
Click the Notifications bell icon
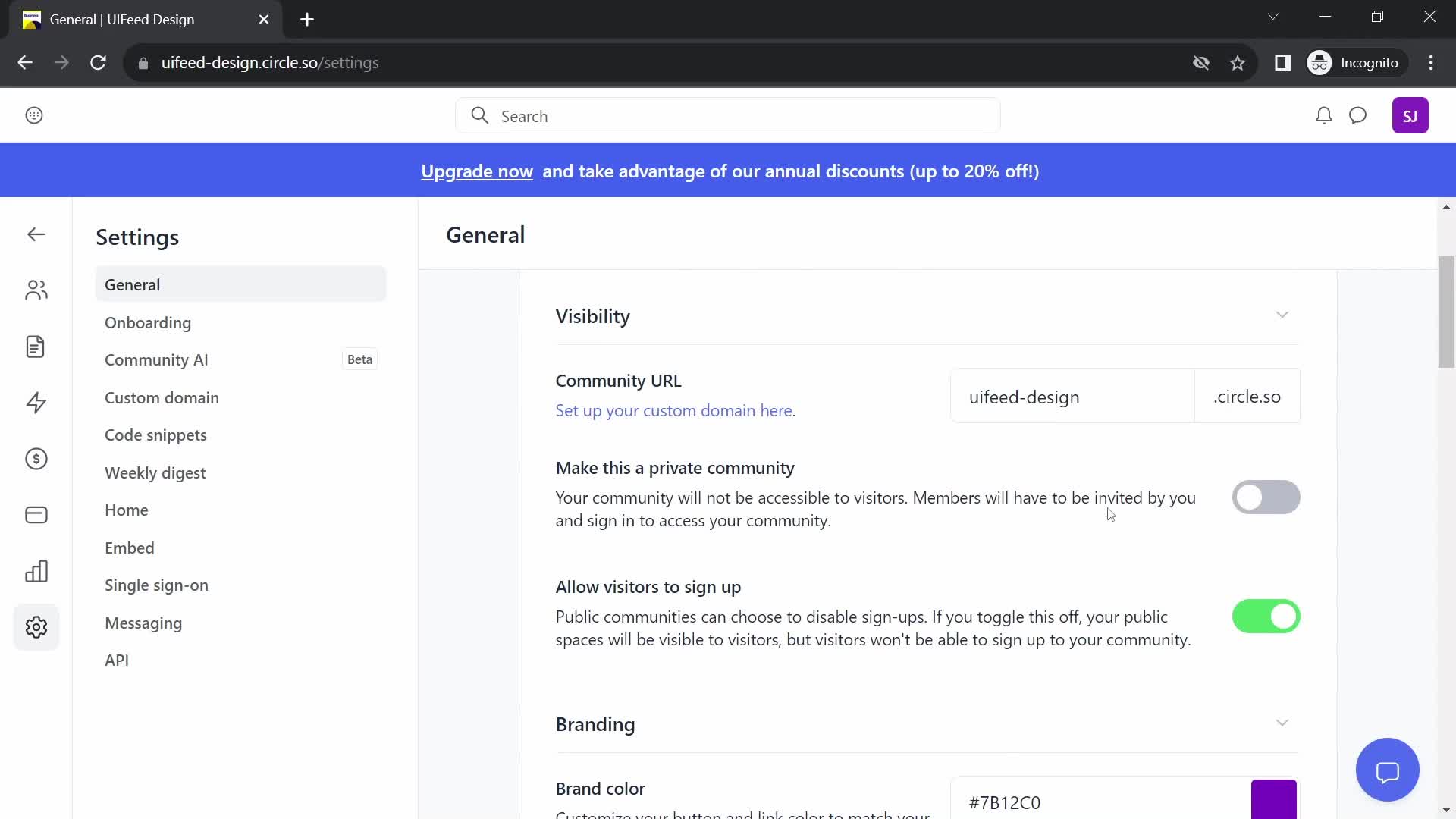click(x=1324, y=114)
